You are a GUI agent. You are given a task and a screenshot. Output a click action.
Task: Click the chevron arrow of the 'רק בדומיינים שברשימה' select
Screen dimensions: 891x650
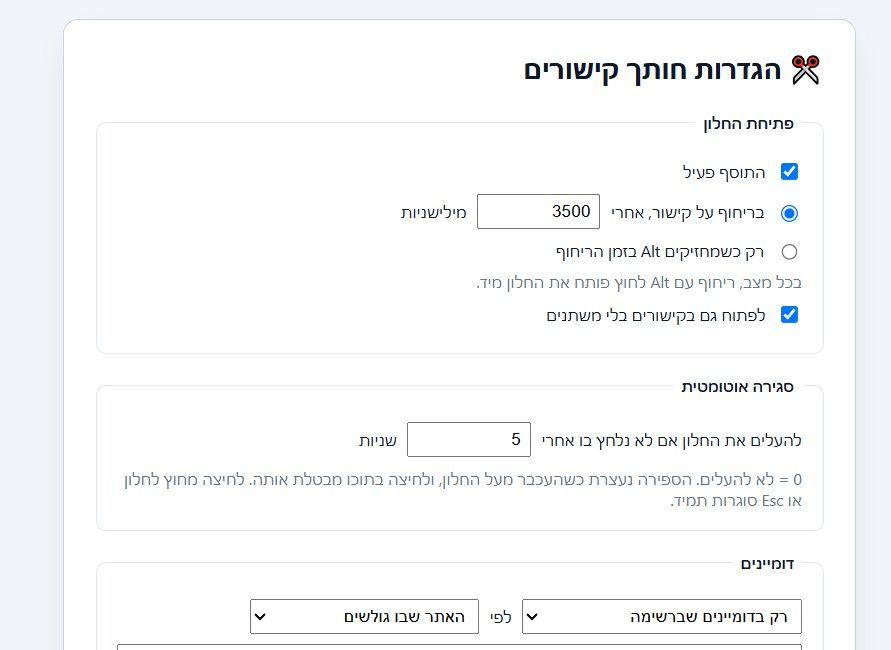(x=532, y=616)
